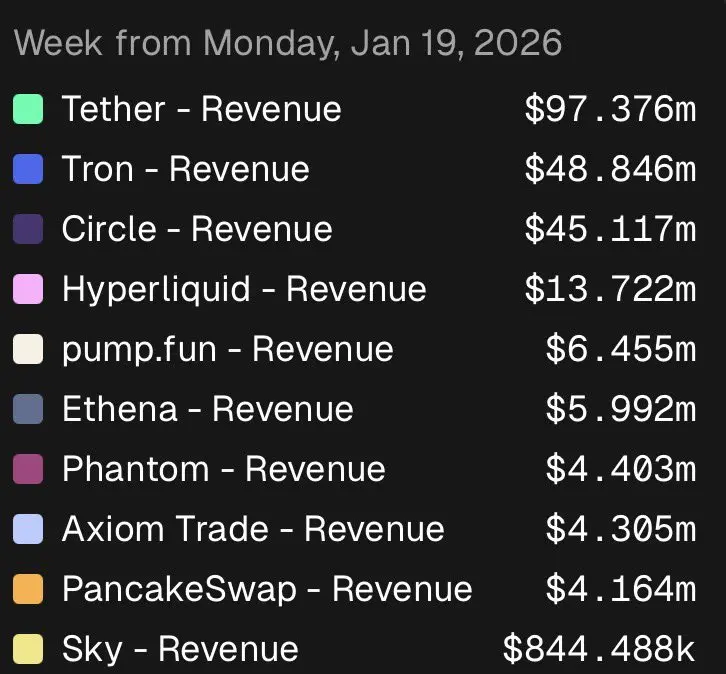Select Circle's $45.117m revenue value

click(609, 229)
